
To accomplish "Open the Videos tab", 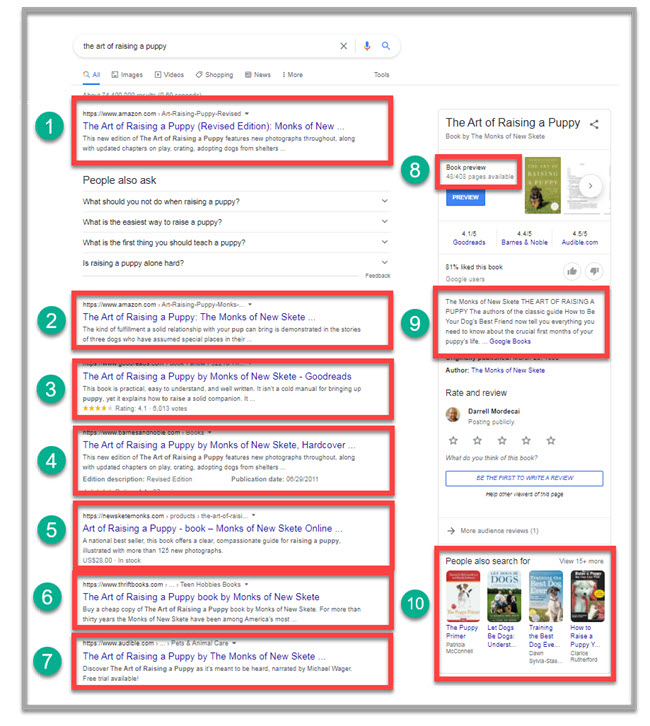I will (169, 75).
